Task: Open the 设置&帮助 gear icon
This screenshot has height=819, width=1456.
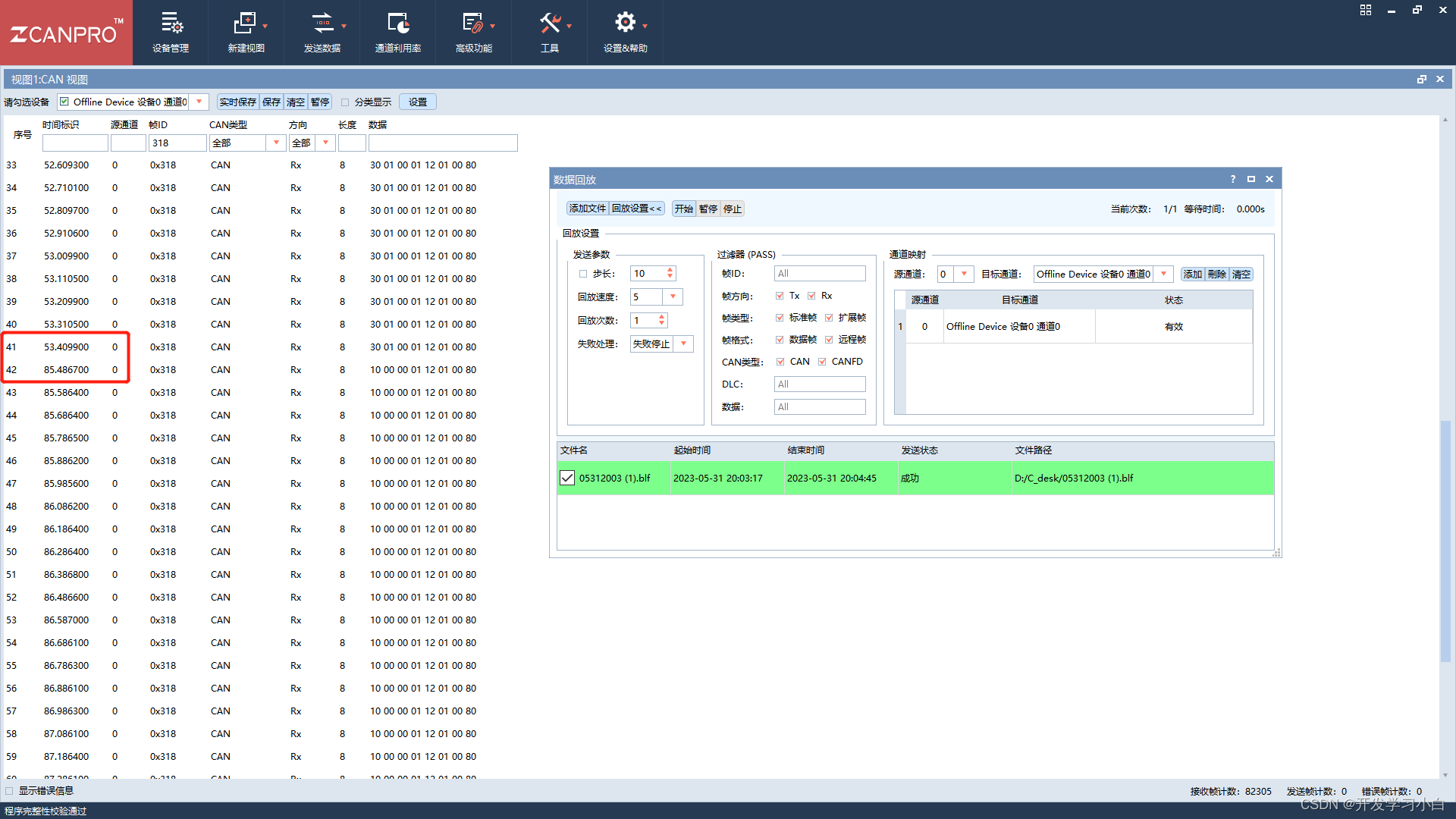Action: coord(624,23)
